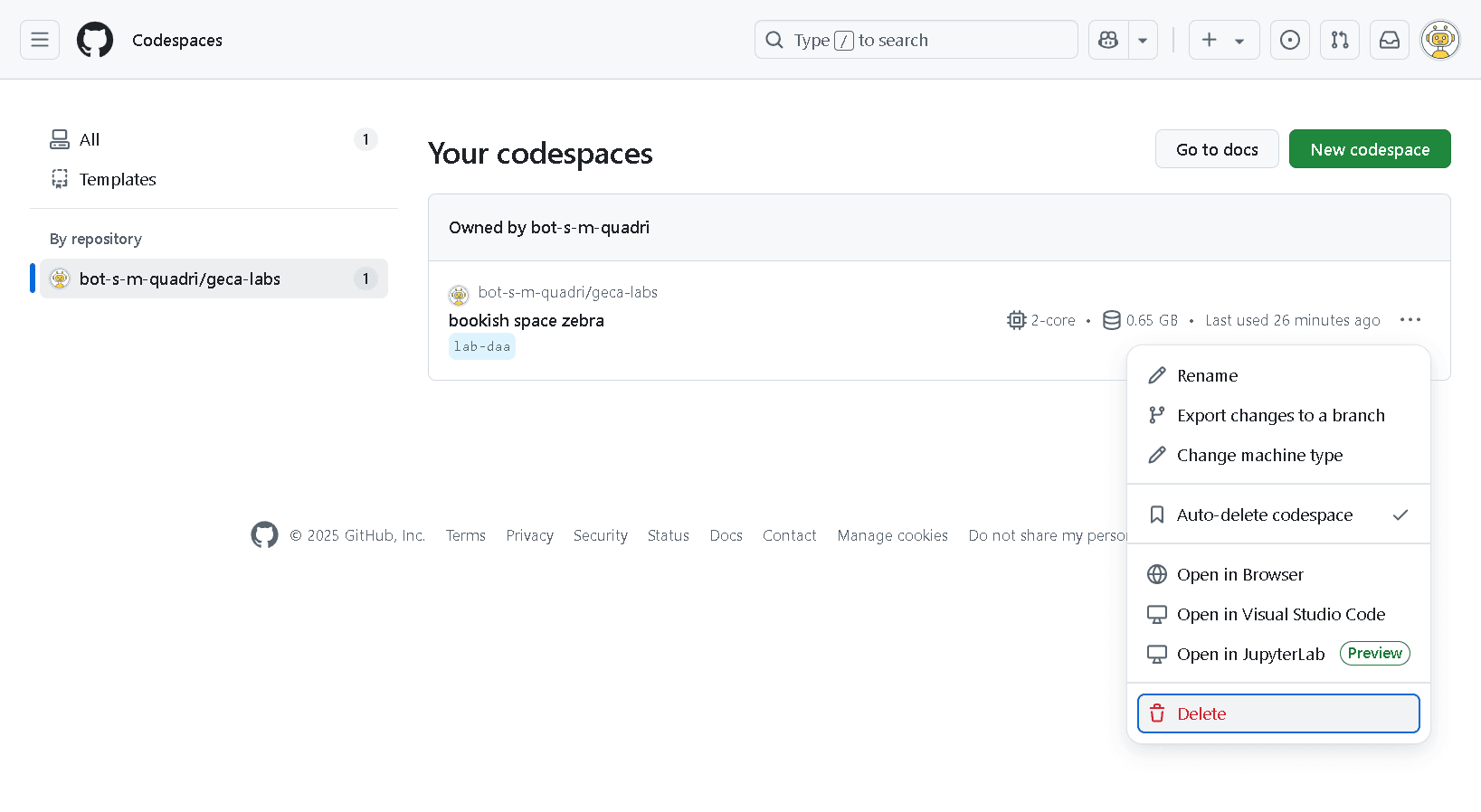The width and height of the screenshot is (1481, 812).
Task: Select All codespaces in sidebar
Action: click(x=214, y=139)
